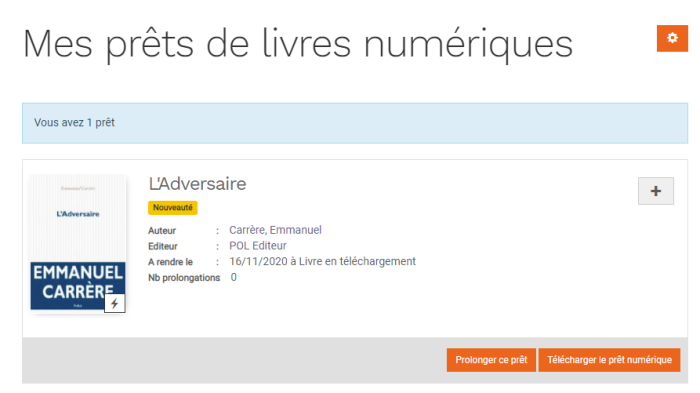Image resolution: width=700 pixels, height=393 pixels.
Task: Click the Mes prêts de livres numériques heading
Action: coord(298,44)
